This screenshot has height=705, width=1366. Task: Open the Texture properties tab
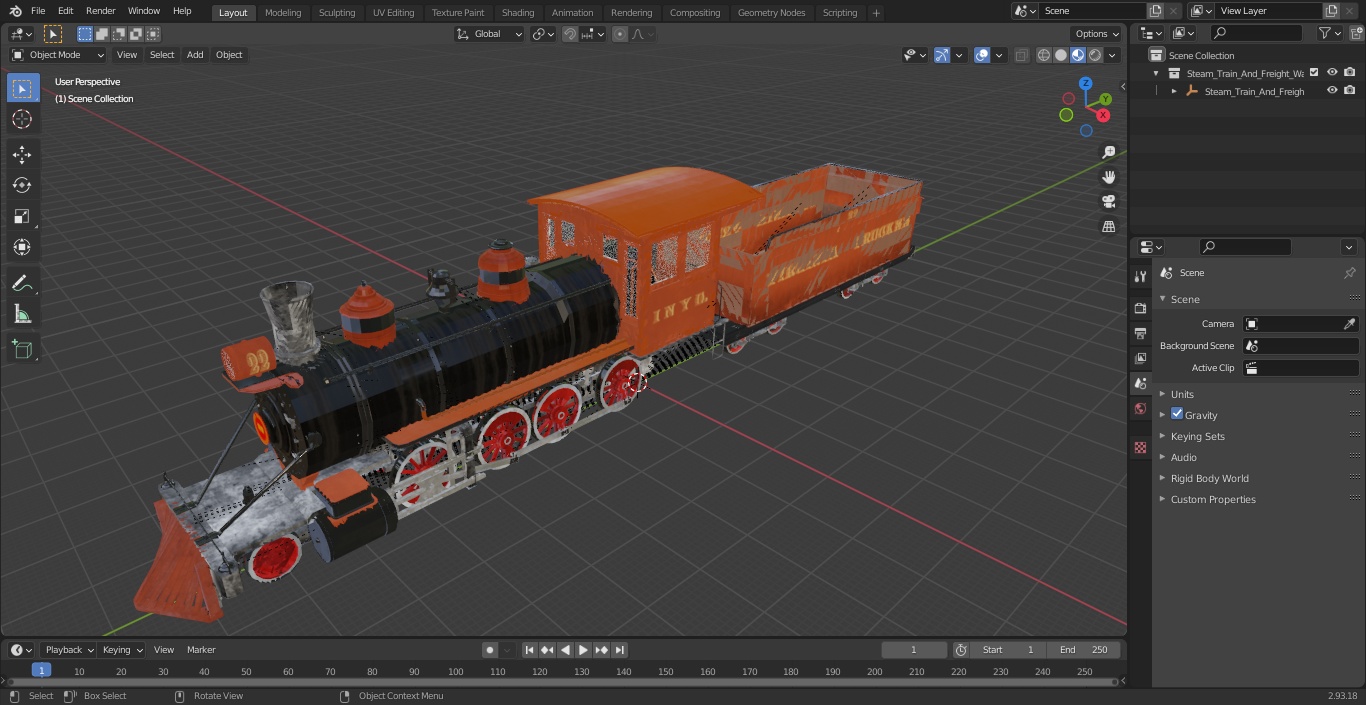coord(1140,448)
